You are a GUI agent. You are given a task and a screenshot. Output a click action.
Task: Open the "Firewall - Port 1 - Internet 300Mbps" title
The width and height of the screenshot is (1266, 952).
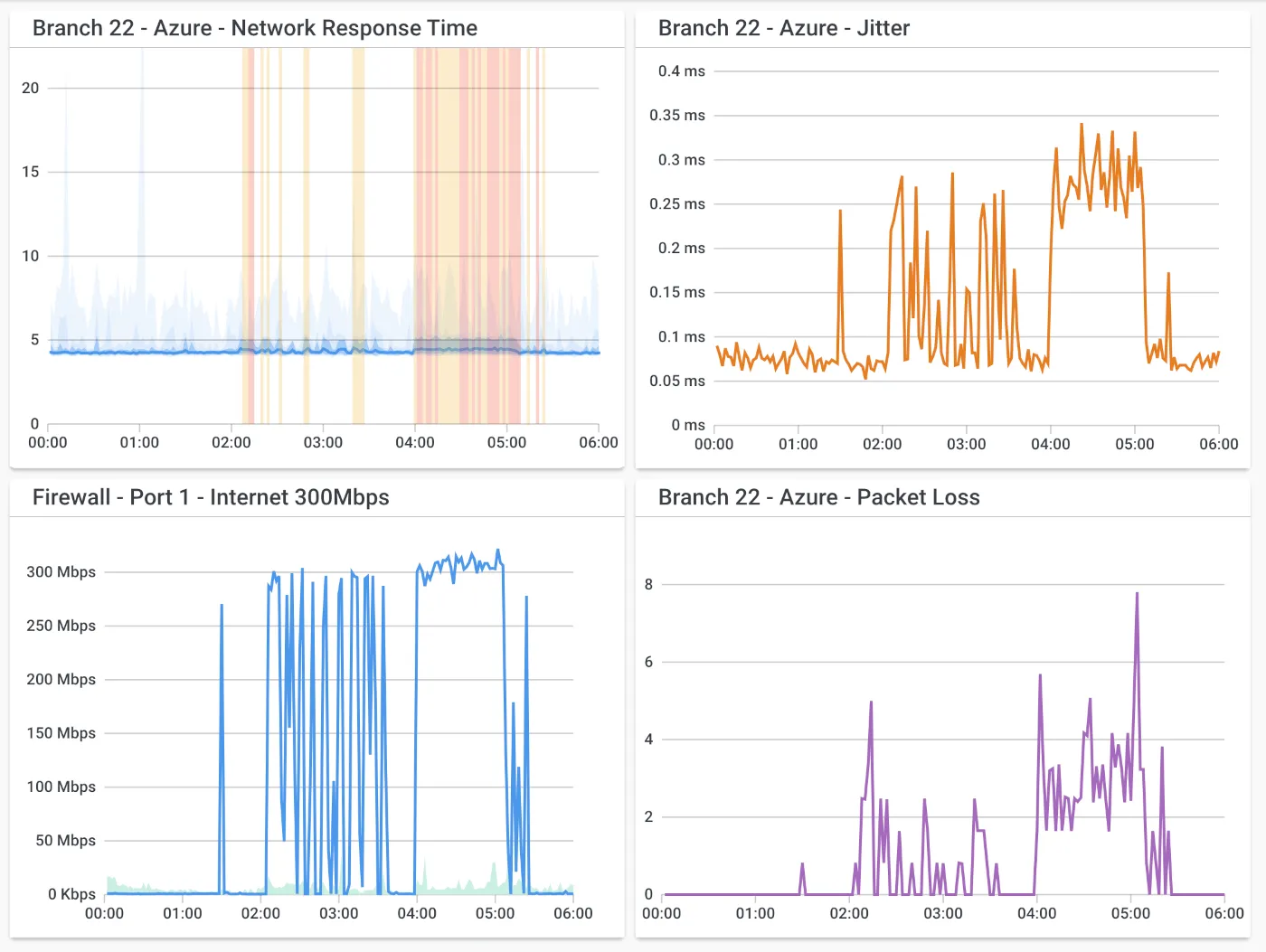coord(211,497)
